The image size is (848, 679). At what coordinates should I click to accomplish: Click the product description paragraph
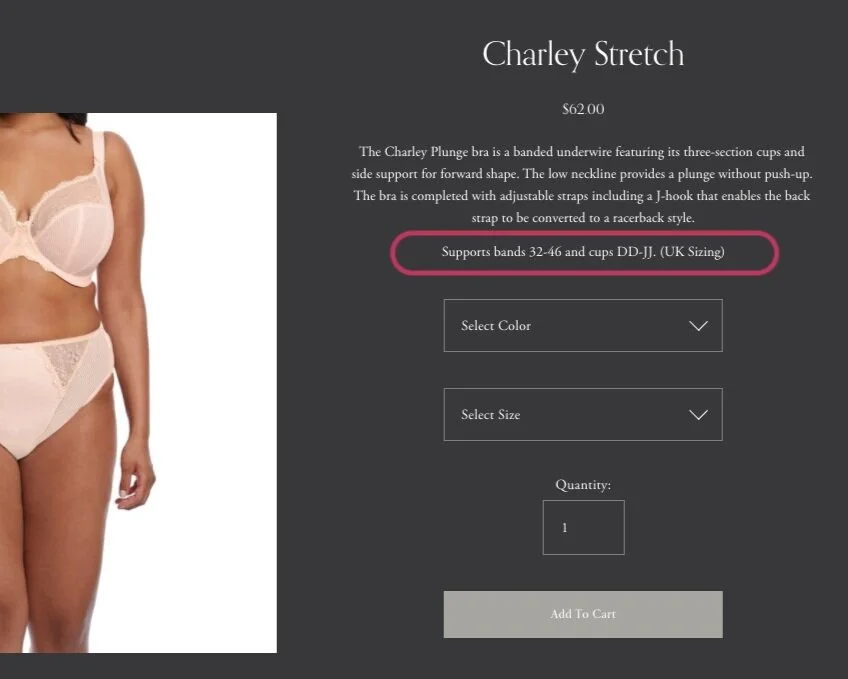(582, 184)
